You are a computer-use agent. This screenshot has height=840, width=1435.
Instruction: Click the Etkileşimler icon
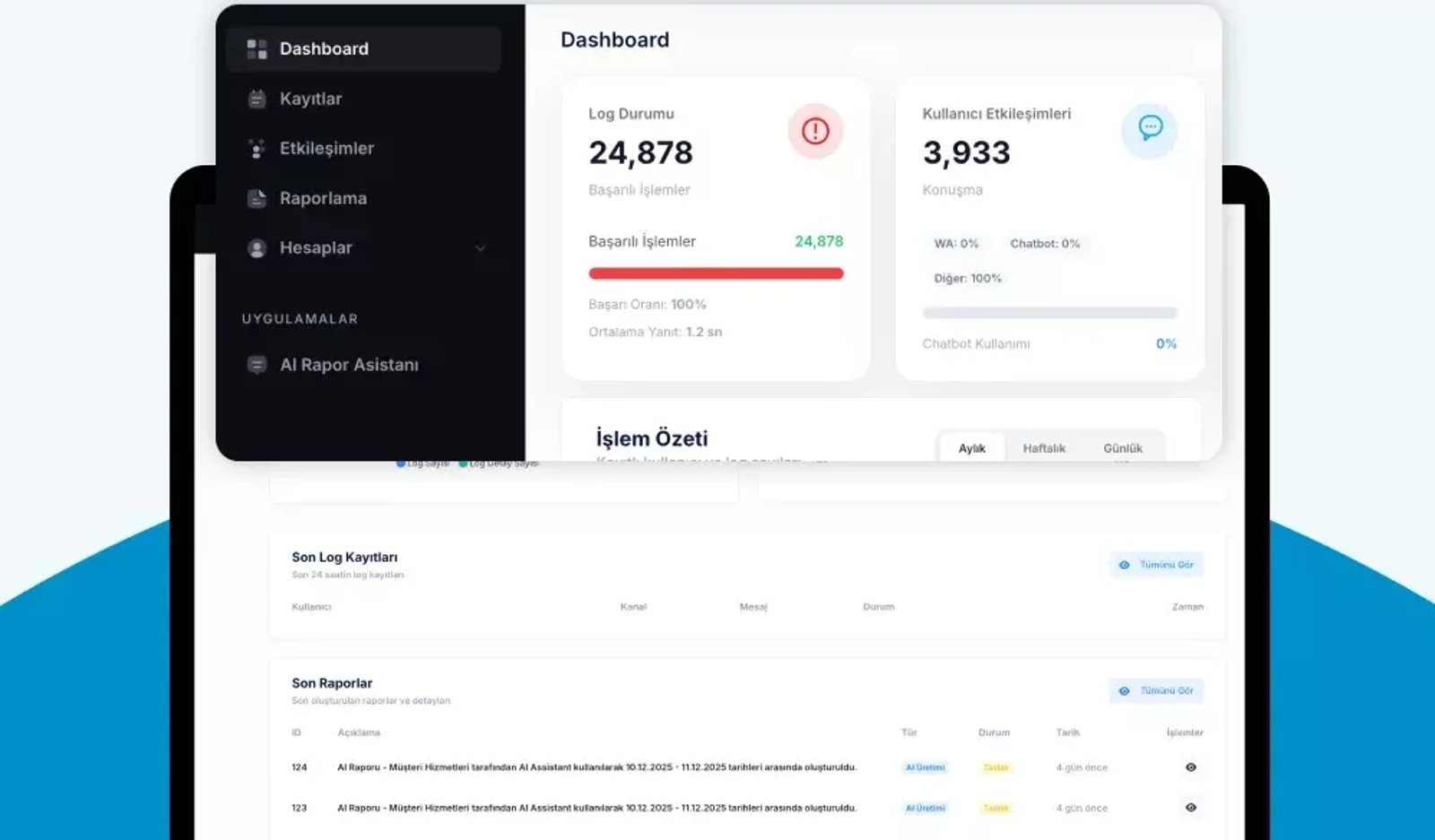click(257, 149)
